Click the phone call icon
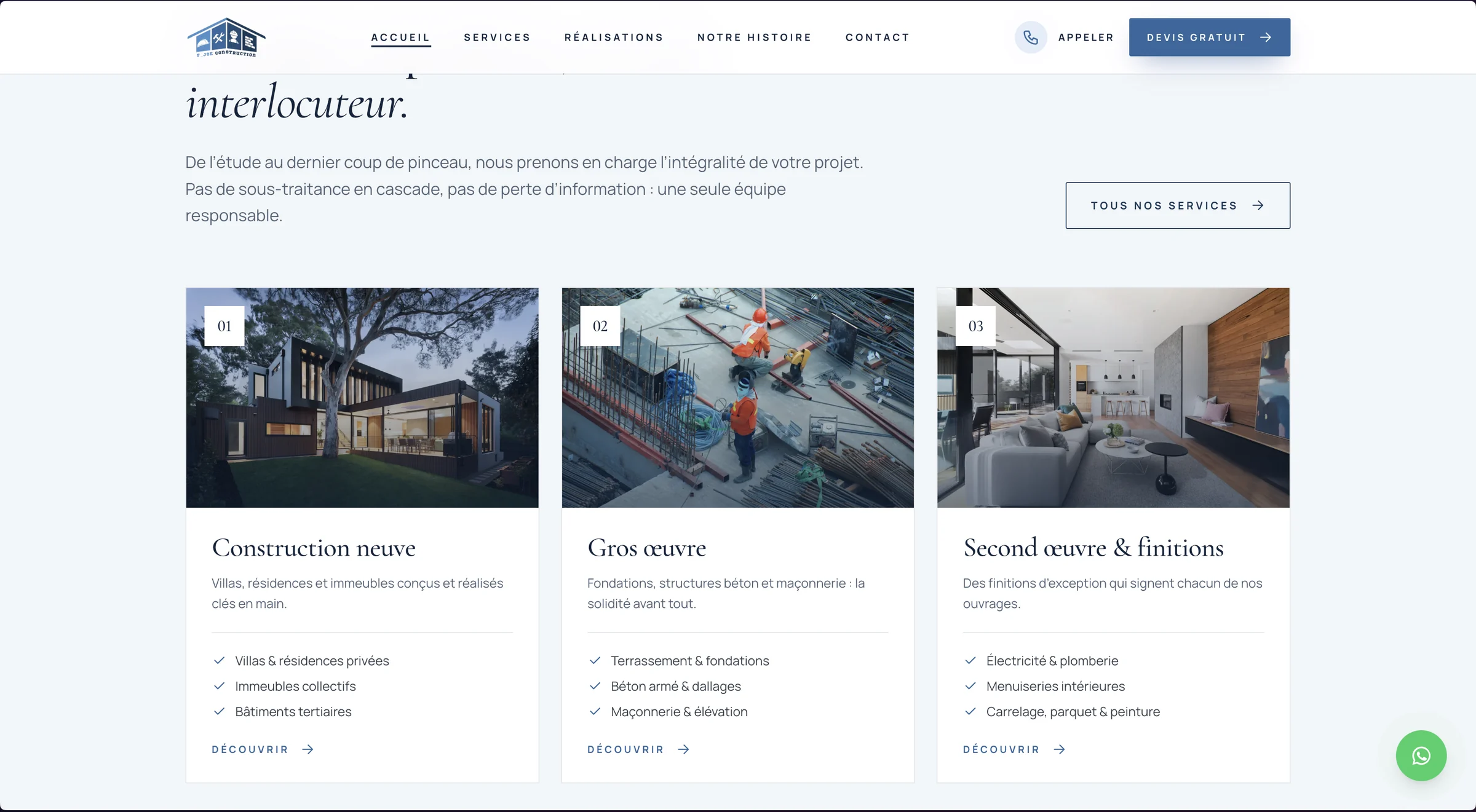The height and width of the screenshot is (812, 1476). 1031,37
